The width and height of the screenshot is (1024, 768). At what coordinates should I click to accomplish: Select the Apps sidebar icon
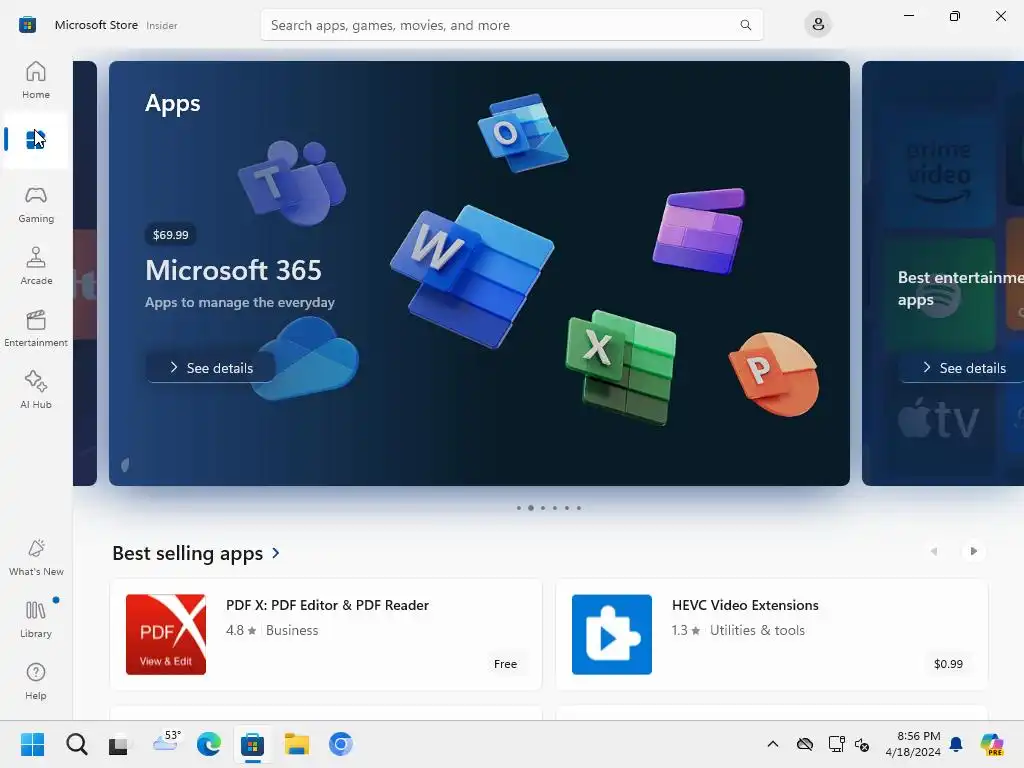pyautogui.click(x=36, y=140)
